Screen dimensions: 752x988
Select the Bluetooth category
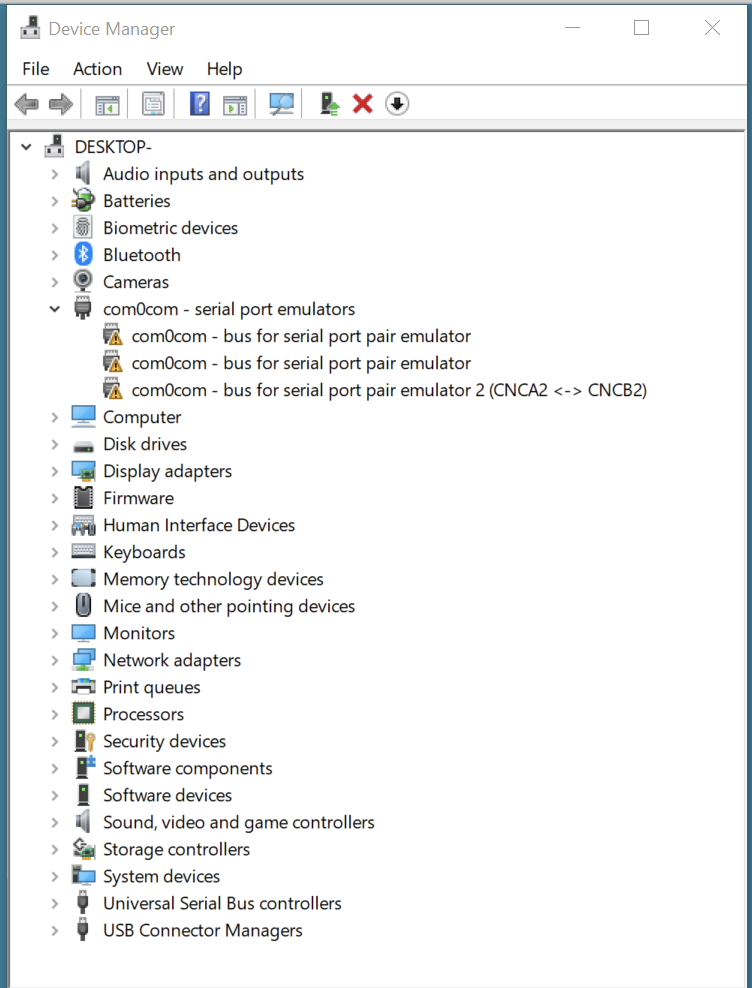coord(141,255)
